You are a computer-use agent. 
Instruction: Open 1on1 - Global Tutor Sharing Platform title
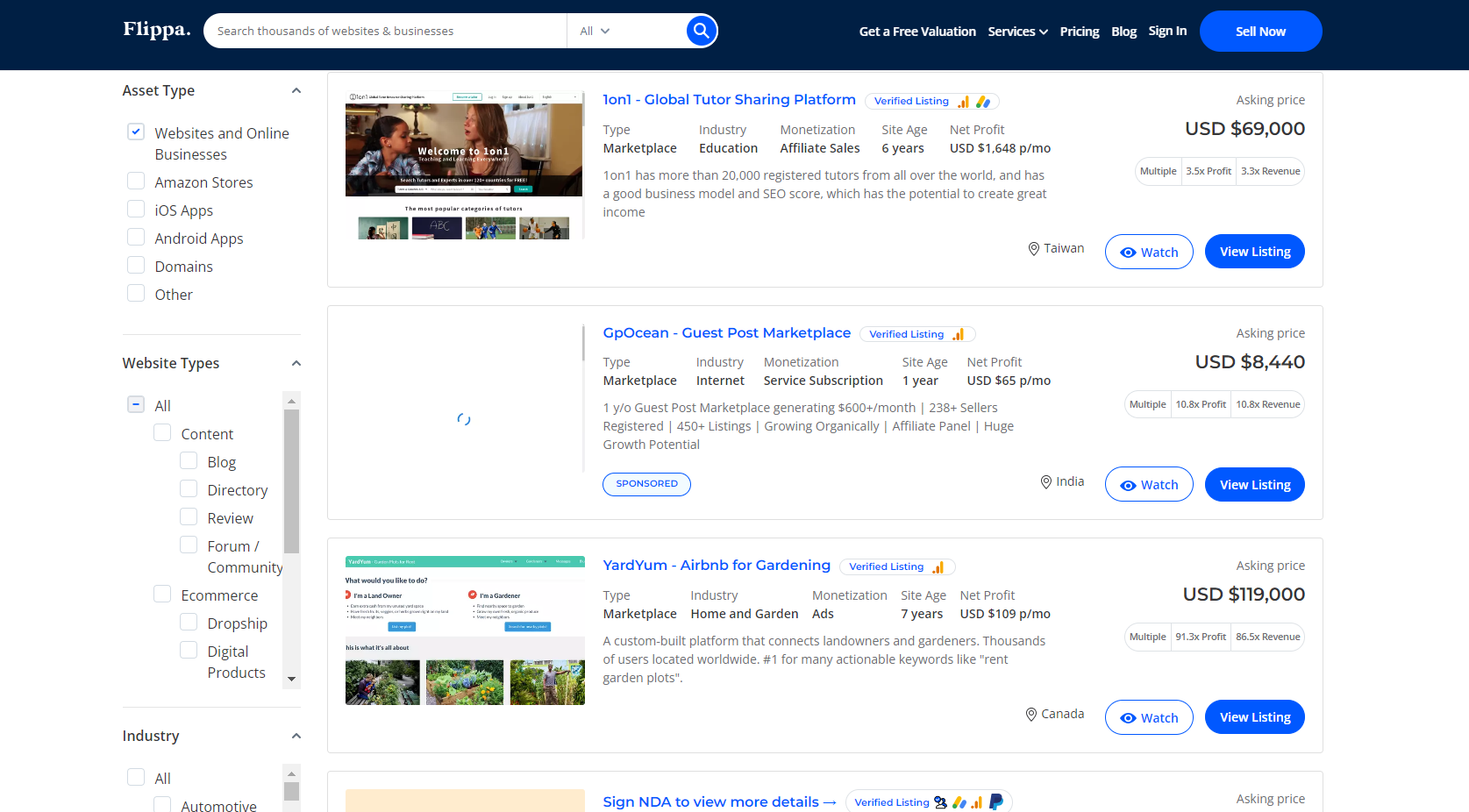point(729,100)
